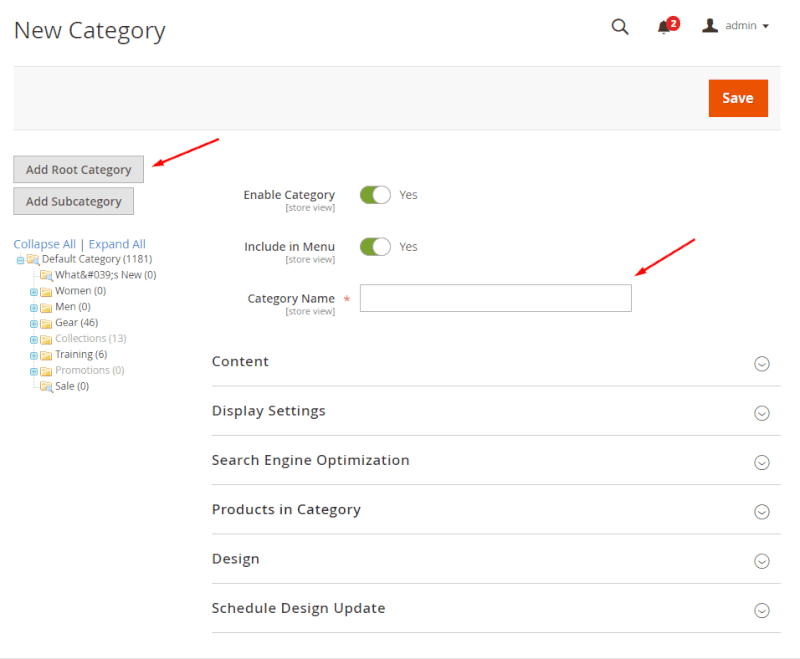800x659 pixels.
Task: Open the admin account menu
Action: coord(737,26)
